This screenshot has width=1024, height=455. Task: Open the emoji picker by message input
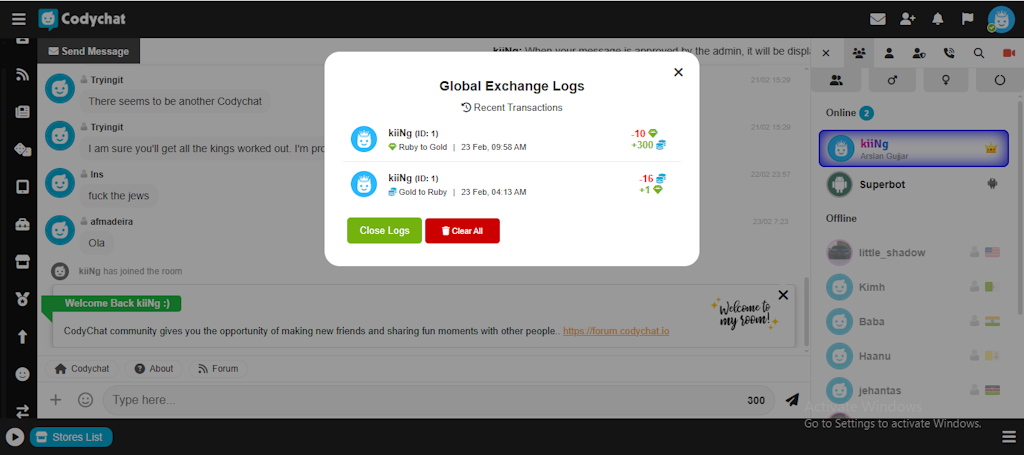(86, 400)
